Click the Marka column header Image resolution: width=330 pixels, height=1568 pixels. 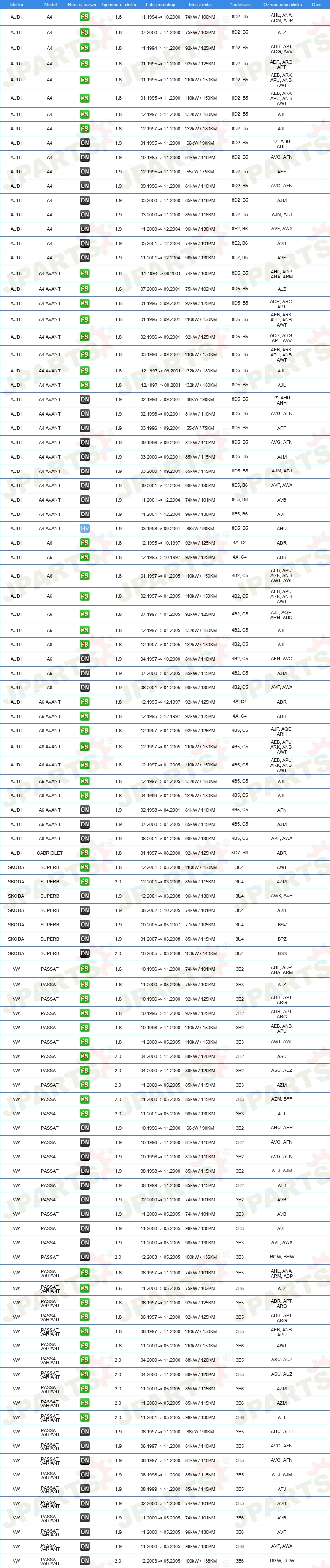pyautogui.click(x=16, y=4)
